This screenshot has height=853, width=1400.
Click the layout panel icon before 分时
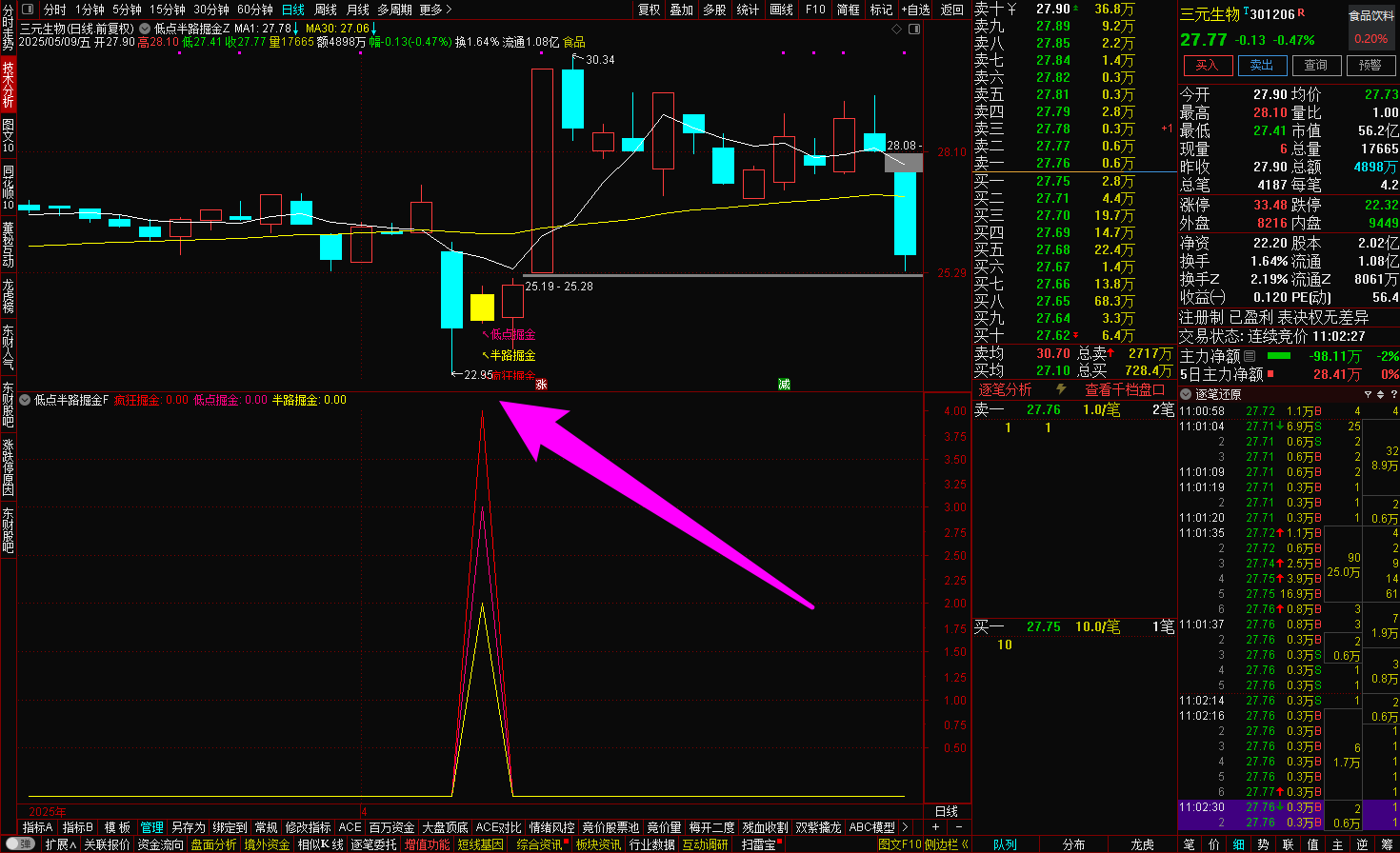pyautogui.click(x=27, y=10)
